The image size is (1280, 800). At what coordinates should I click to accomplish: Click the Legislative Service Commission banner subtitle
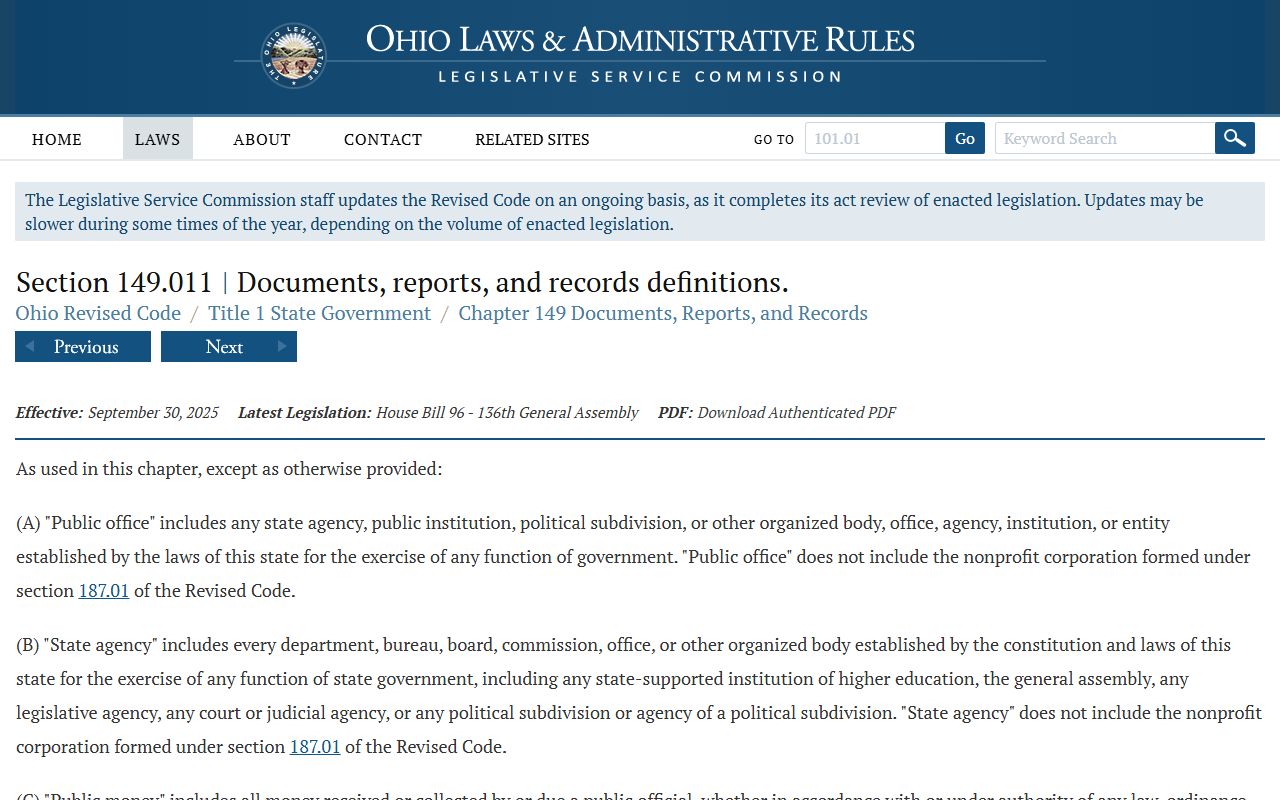tap(640, 77)
